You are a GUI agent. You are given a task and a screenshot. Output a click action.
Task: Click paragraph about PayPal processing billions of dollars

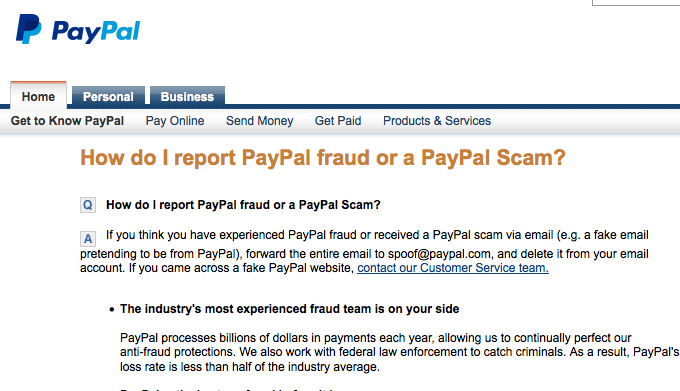(x=399, y=352)
